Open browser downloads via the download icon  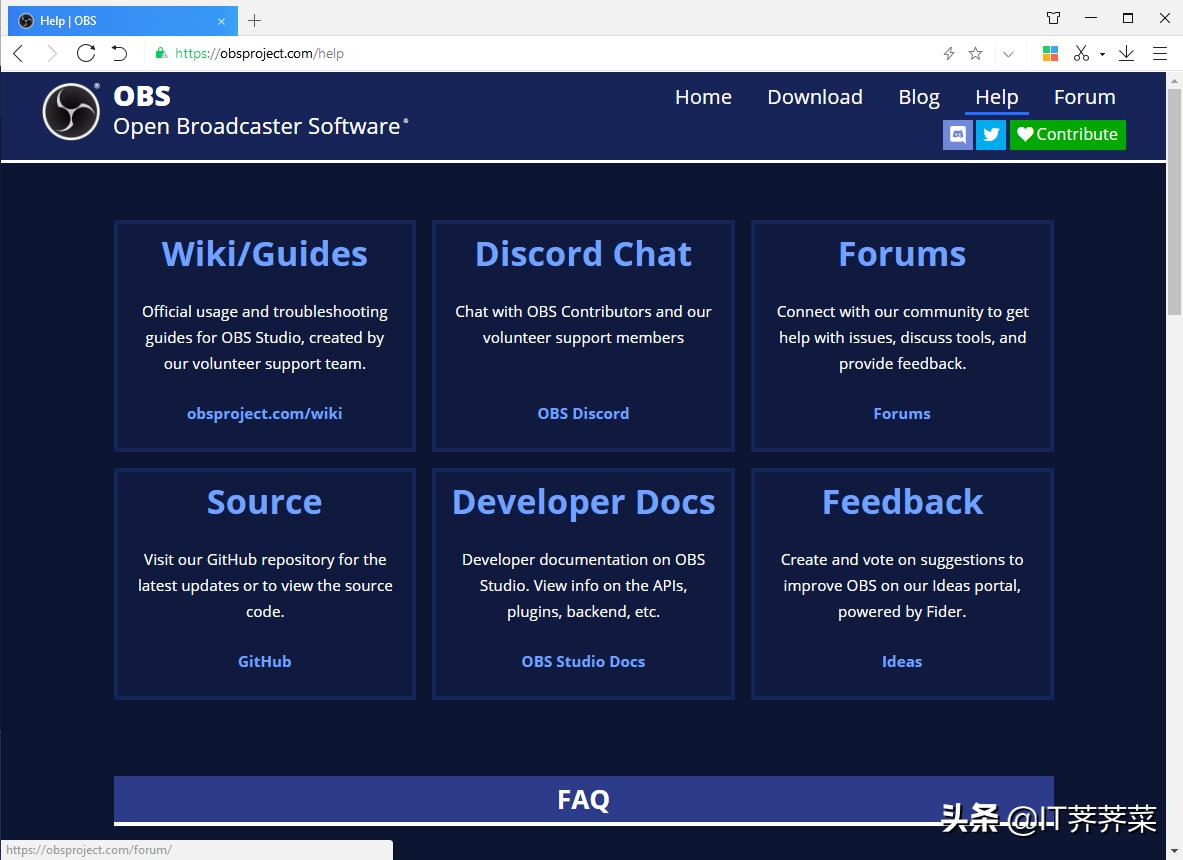[x=1125, y=53]
